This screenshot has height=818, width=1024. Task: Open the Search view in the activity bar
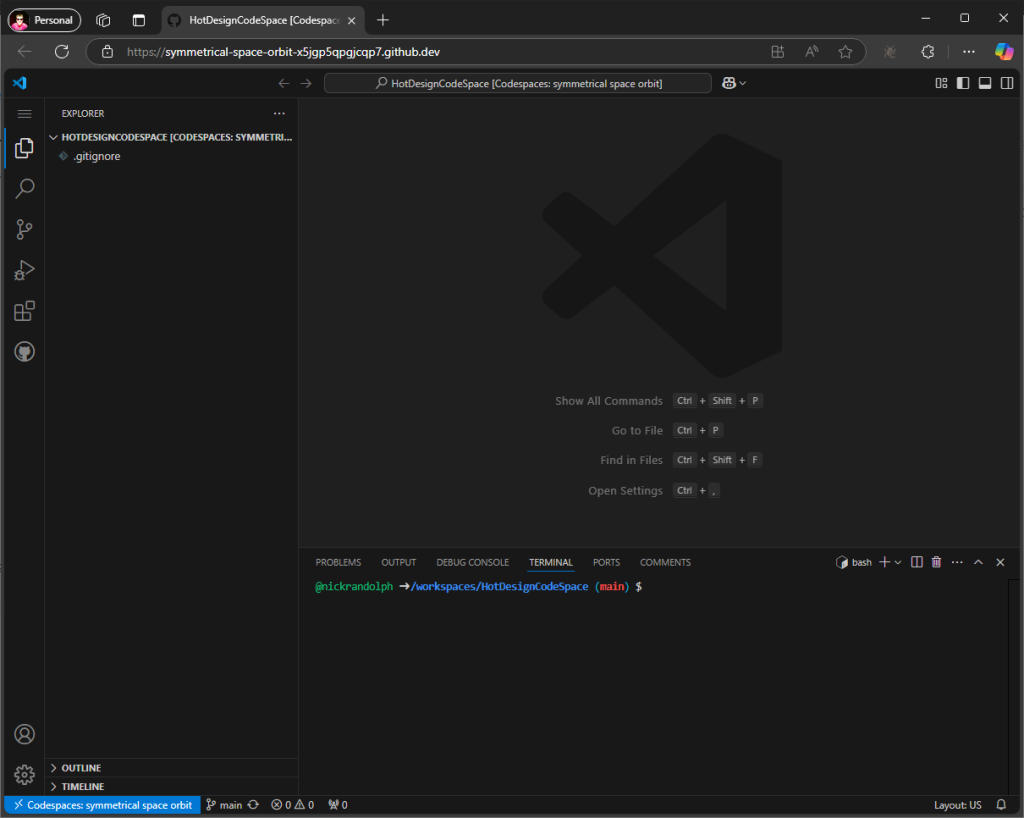tap(24, 188)
